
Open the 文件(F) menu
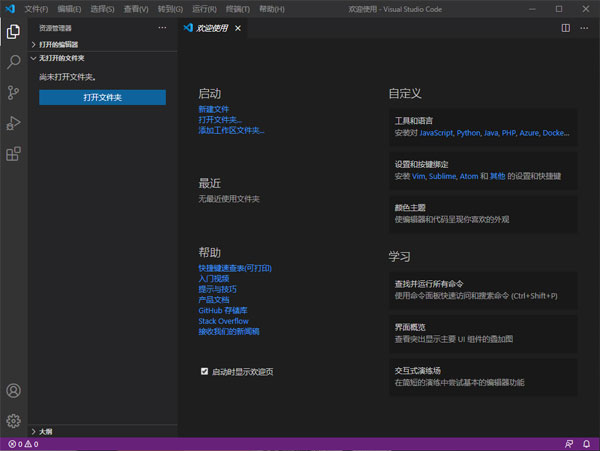[x=36, y=9]
